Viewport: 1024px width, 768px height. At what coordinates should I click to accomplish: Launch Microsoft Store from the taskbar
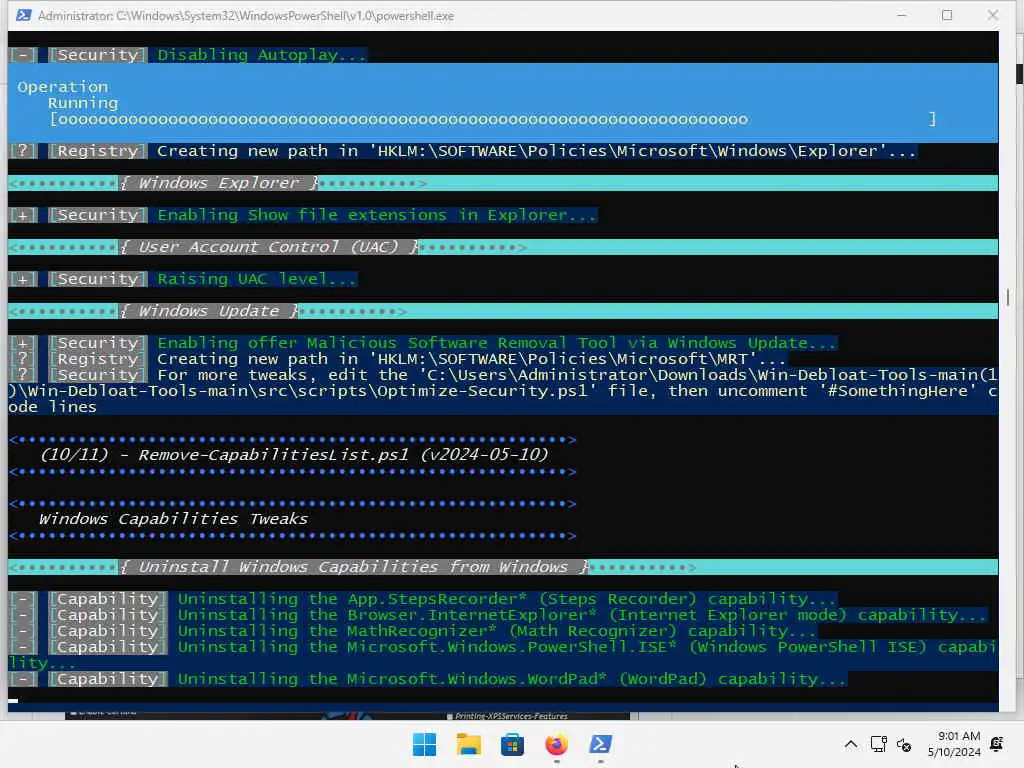[x=512, y=744]
